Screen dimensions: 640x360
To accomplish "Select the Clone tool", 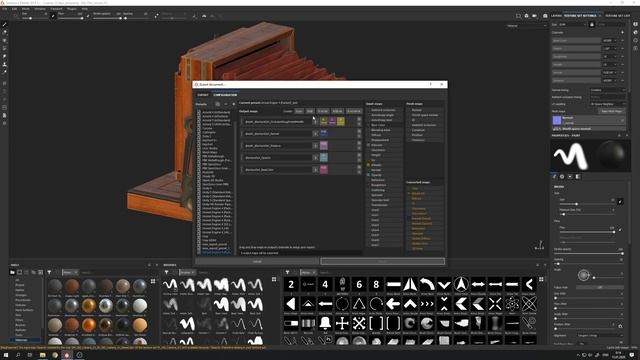I will coord(4,64).
